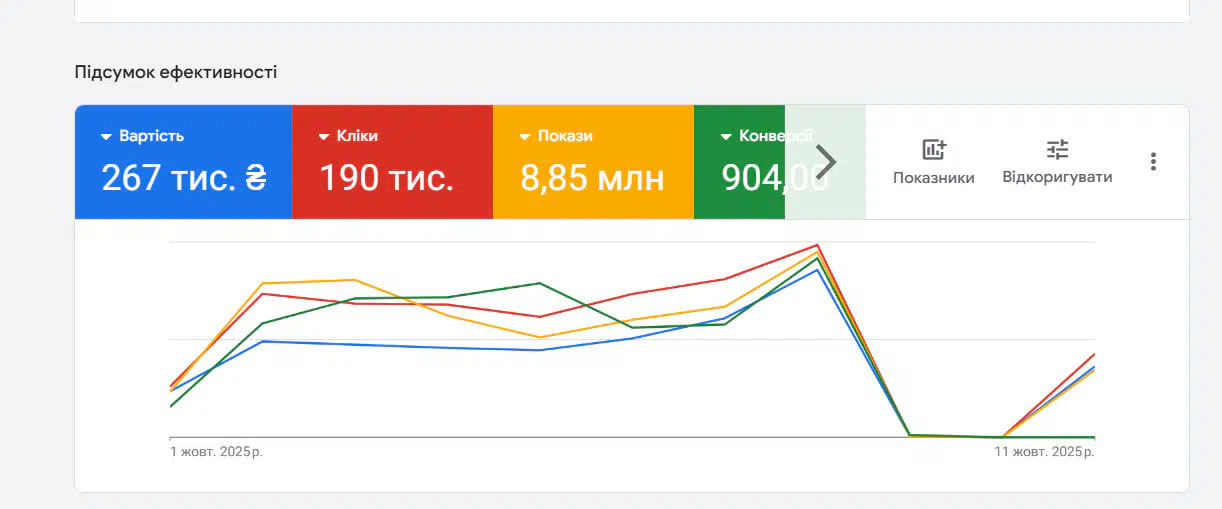1222x509 pixels.
Task: Toggle the red 190 тис. clicks value
Action: (x=386, y=178)
